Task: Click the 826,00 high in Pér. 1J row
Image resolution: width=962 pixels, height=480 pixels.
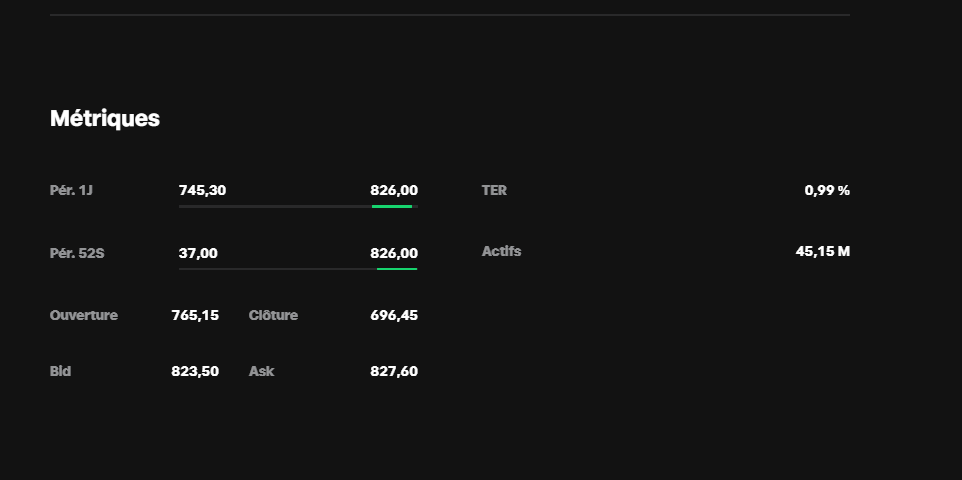Action: click(394, 190)
